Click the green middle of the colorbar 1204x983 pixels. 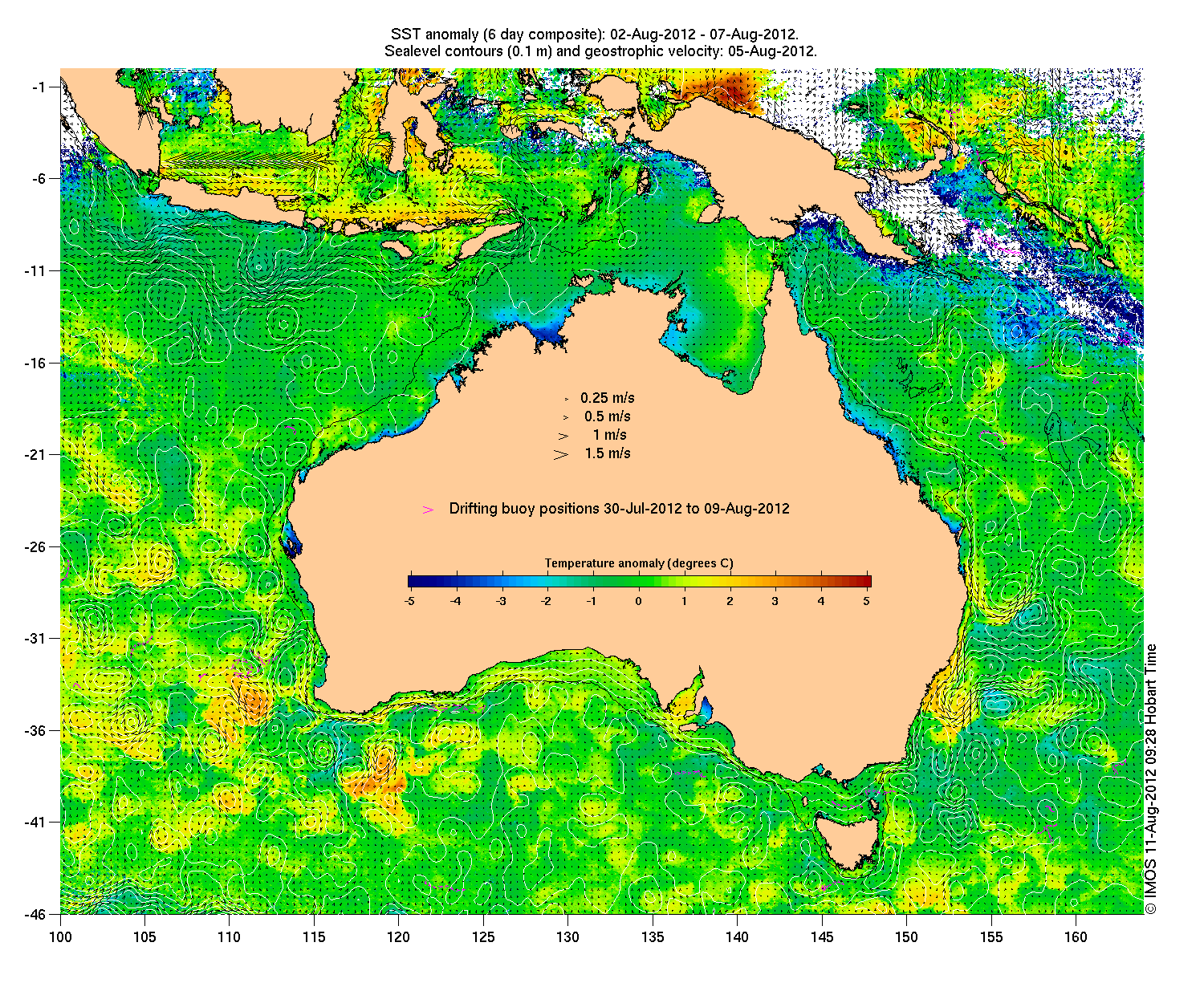click(x=639, y=582)
